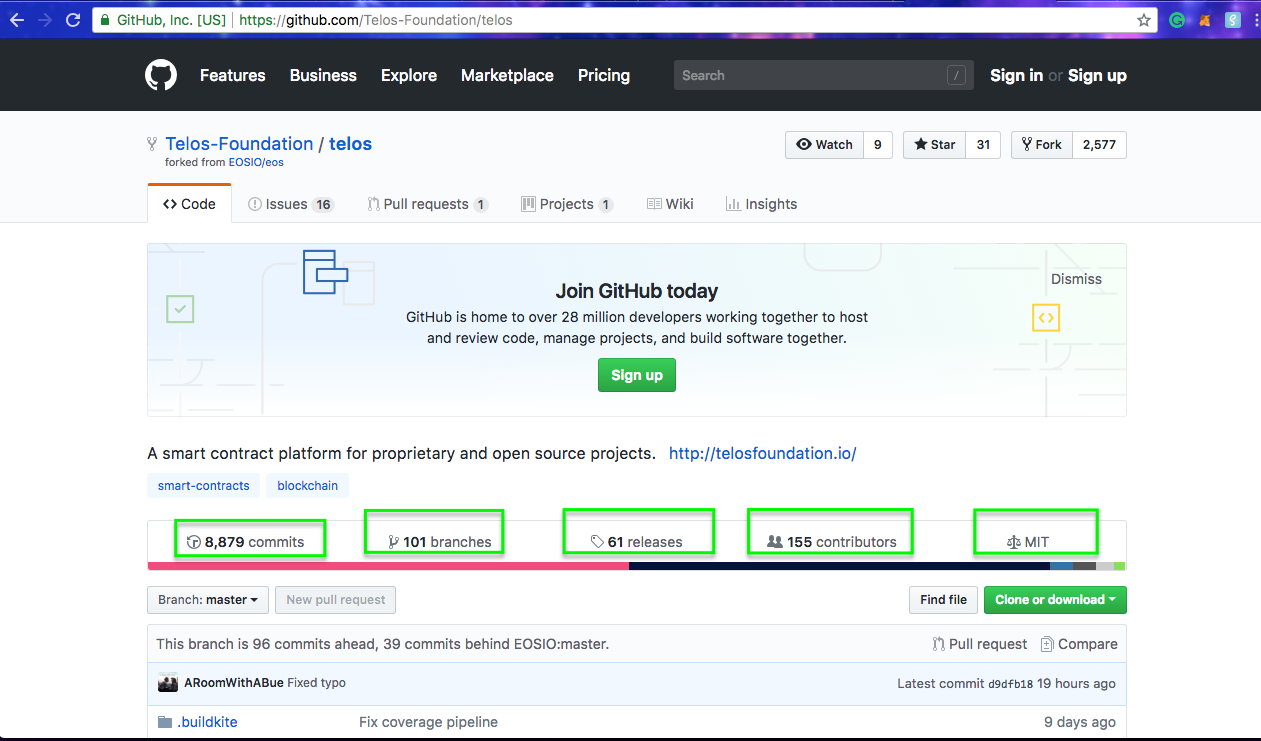
Task: Open the Fix coverage pipeline commit
Action: coord(428,722)
